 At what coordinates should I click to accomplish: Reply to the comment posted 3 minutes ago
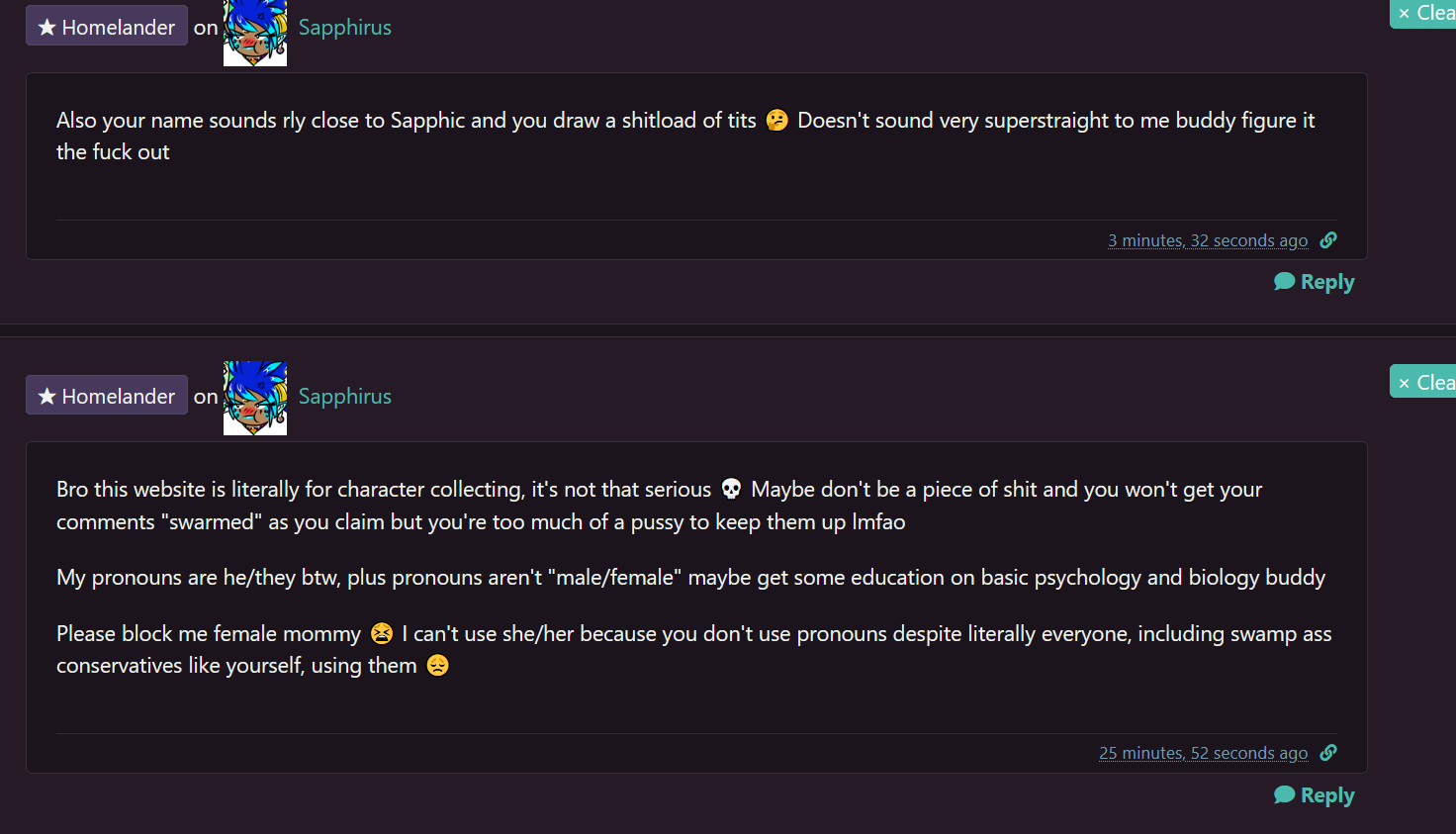(1315, 282)
